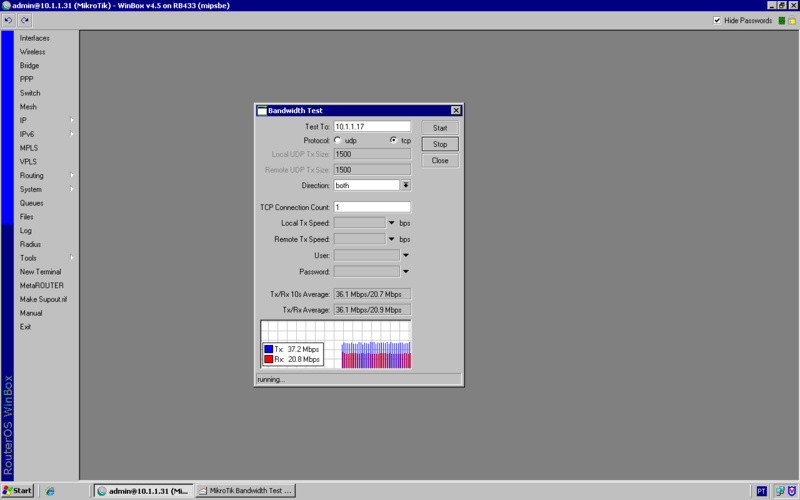Screen dimensions: 800x500
Task: Click Exit in the sidebar
Action: tap(26, 327)
